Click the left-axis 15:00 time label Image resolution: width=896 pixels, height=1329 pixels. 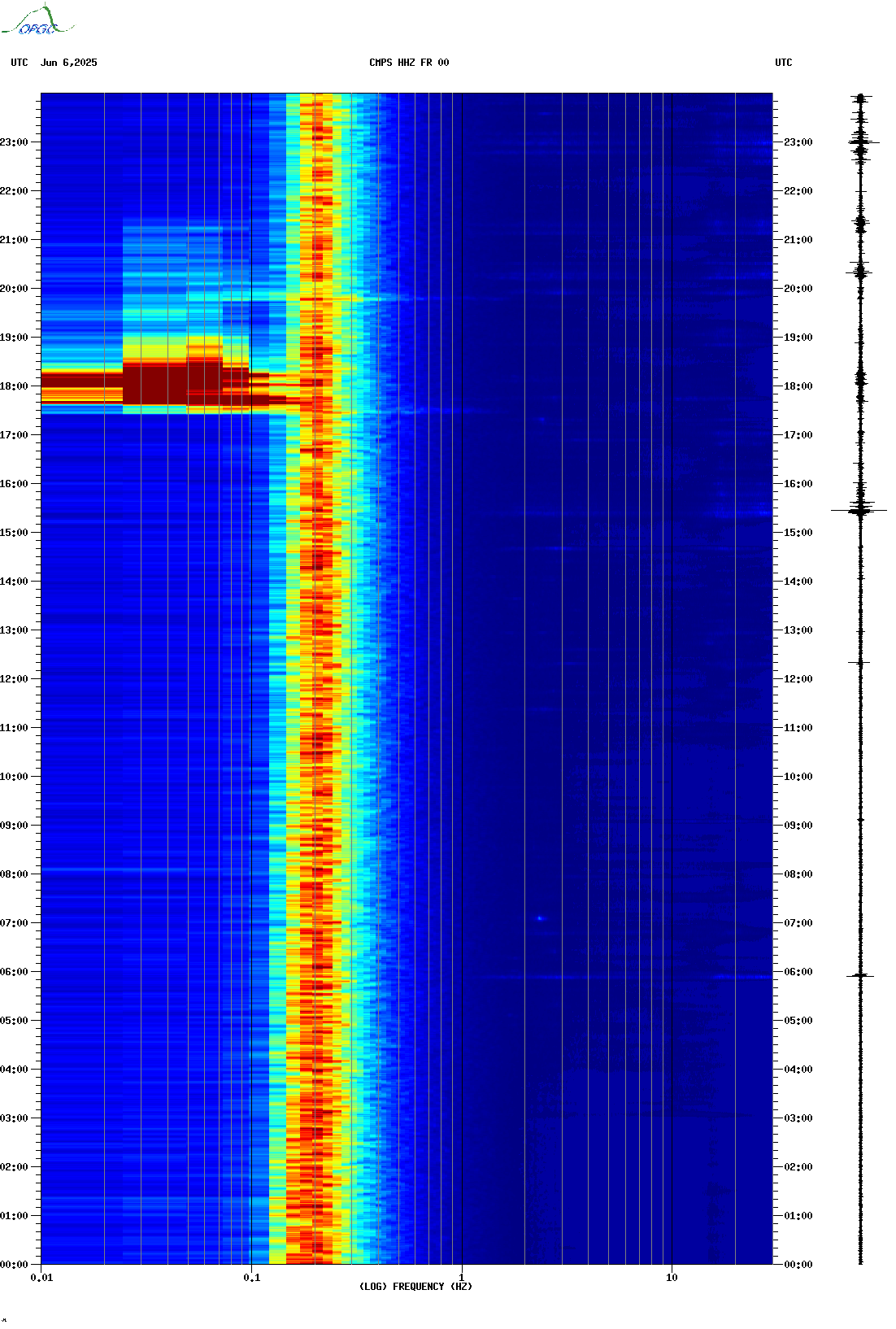(14, 533)
